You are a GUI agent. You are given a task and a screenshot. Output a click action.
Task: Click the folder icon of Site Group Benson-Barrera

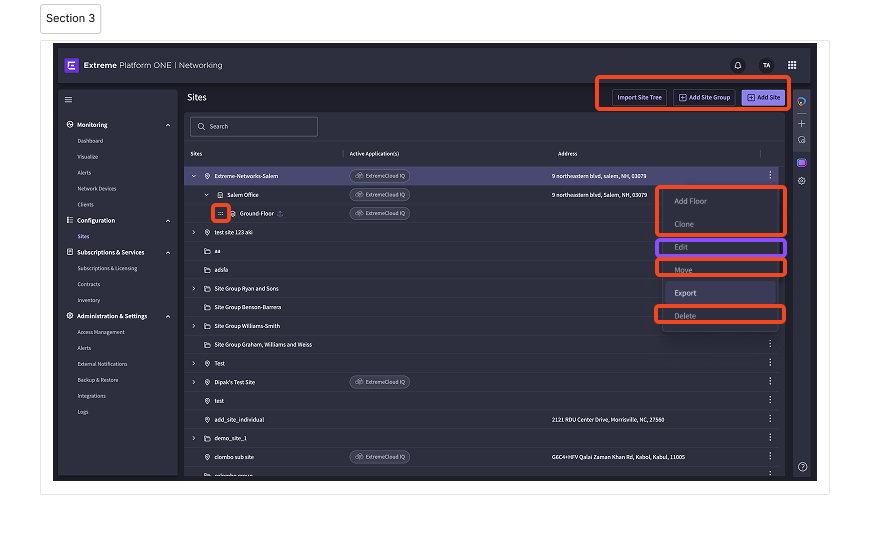207,307
